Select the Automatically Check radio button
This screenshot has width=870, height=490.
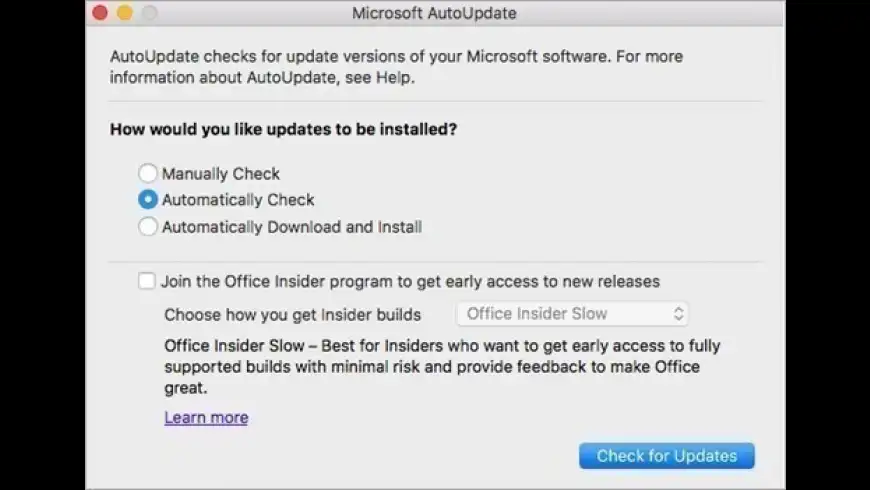[148, 200]
